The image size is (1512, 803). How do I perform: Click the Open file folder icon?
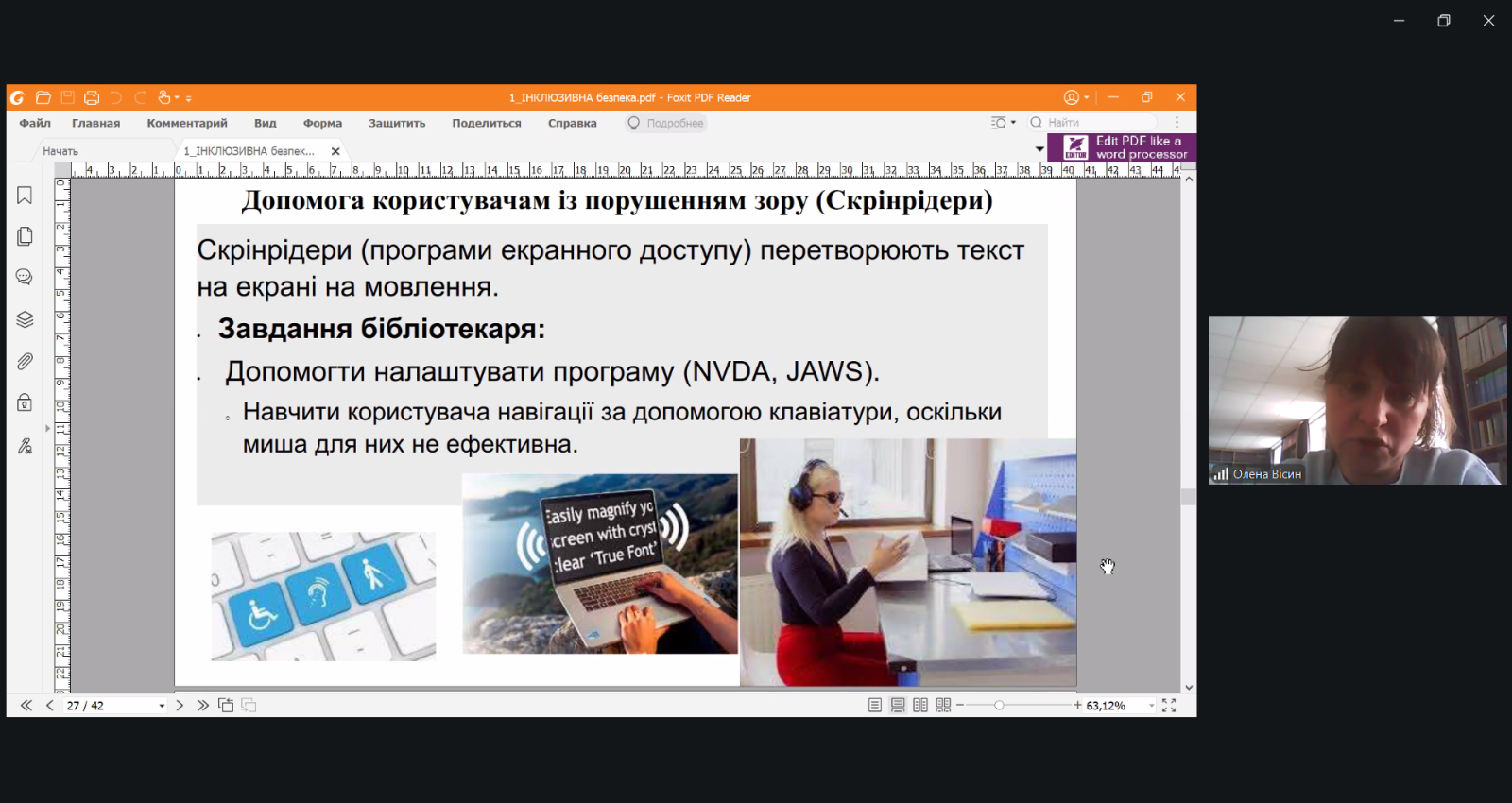[x=43, y=97]
